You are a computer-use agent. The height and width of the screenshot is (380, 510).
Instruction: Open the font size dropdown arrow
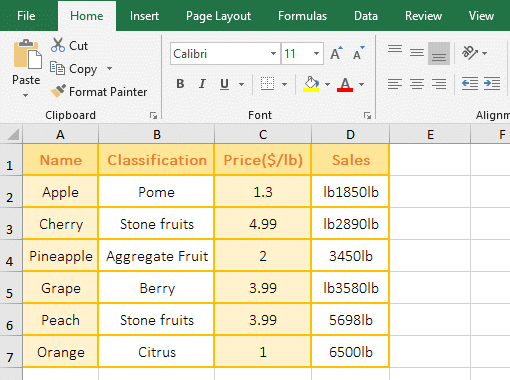316,53
